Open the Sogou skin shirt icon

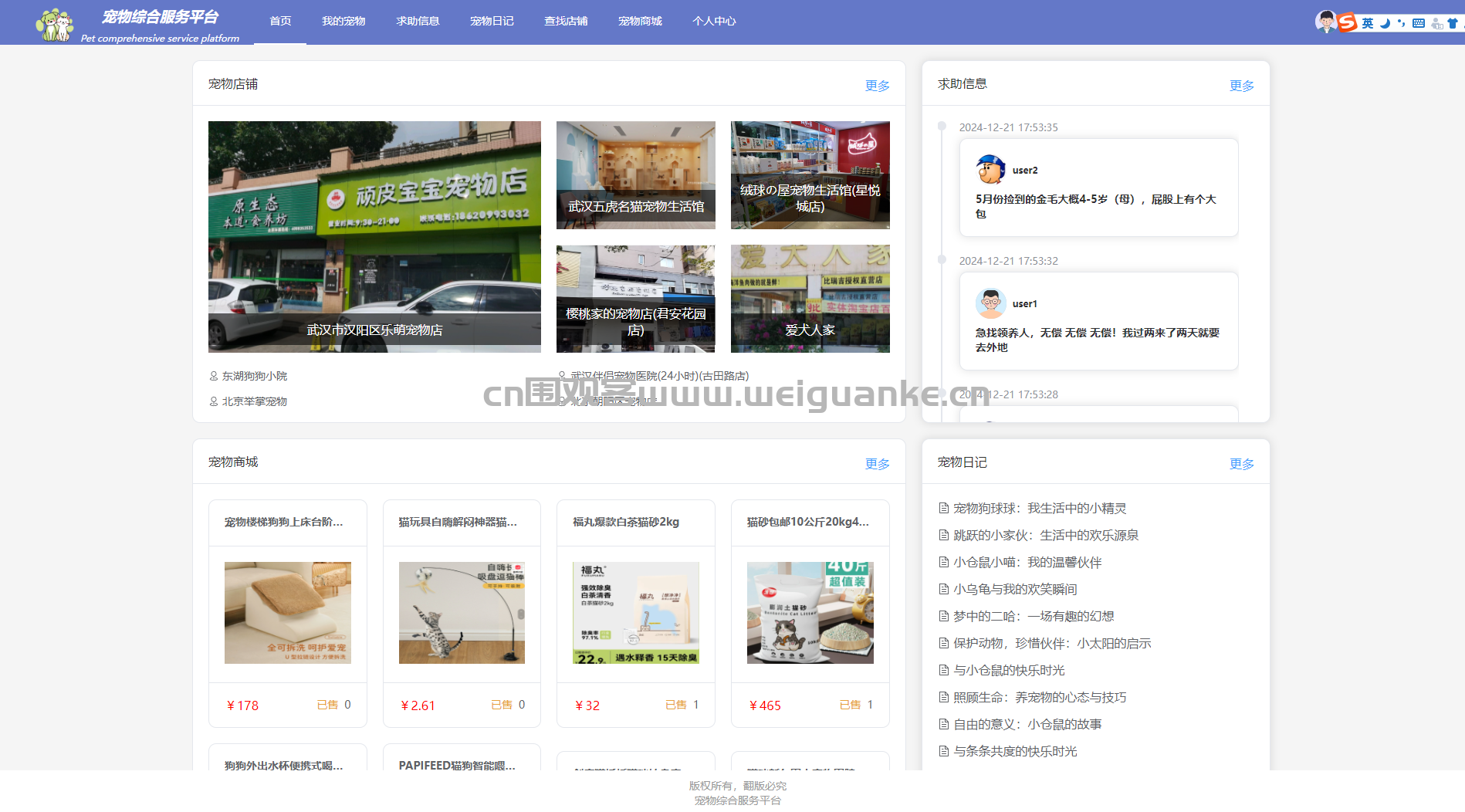point(1453,23)
